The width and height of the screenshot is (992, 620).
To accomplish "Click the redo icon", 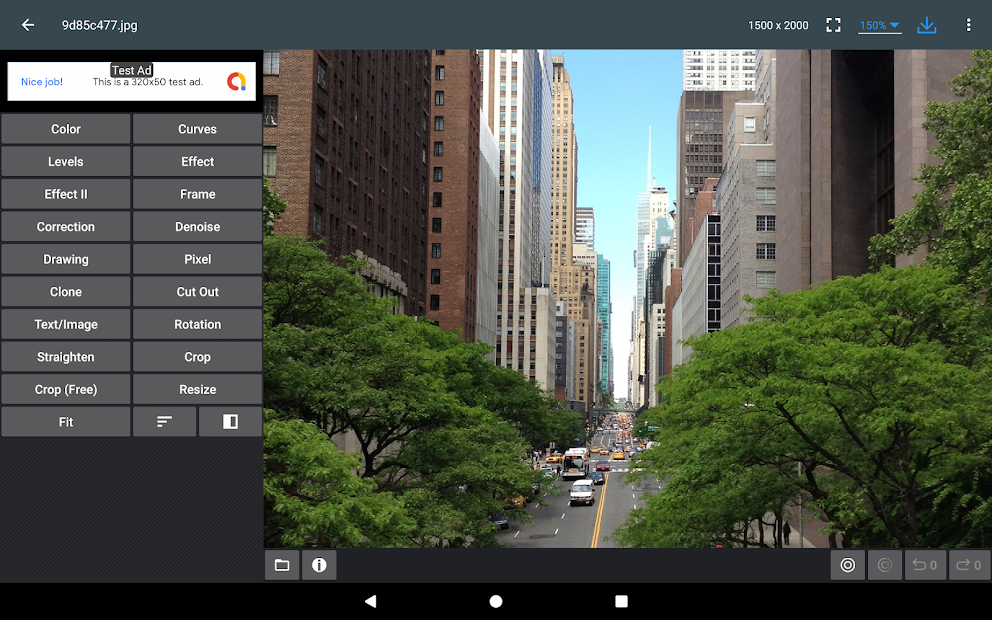I will point(967,565).
